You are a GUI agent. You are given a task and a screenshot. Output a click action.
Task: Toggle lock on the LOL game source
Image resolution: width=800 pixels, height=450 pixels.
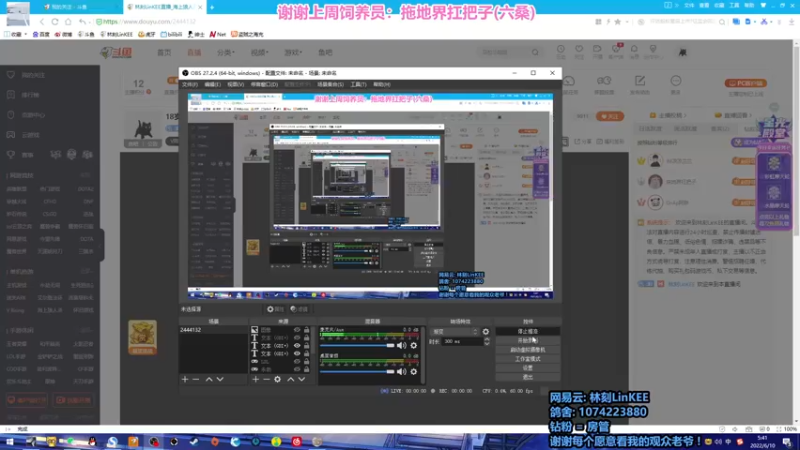307,361
